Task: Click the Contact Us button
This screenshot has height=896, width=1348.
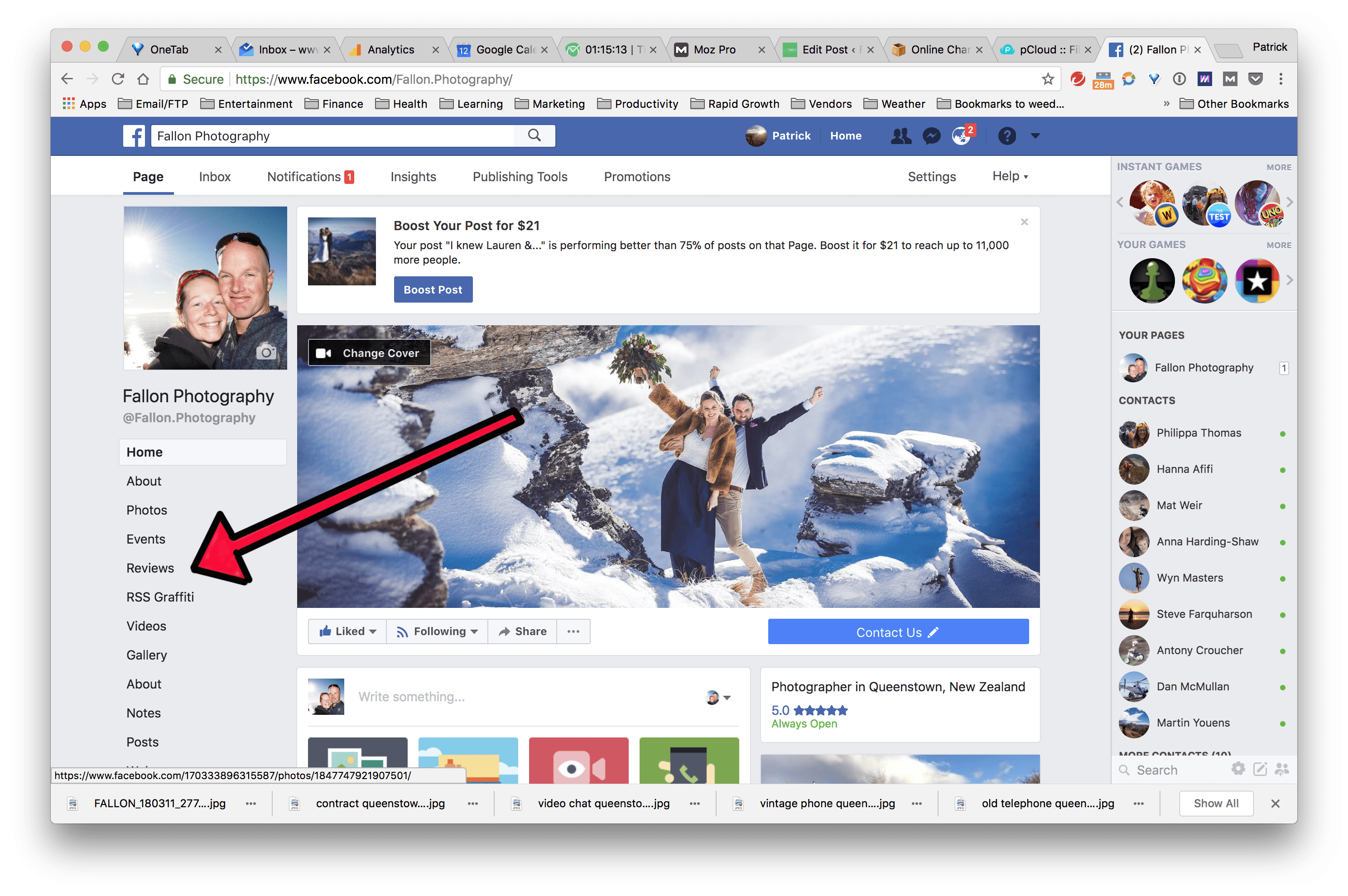Action: (x=898, y=631)
